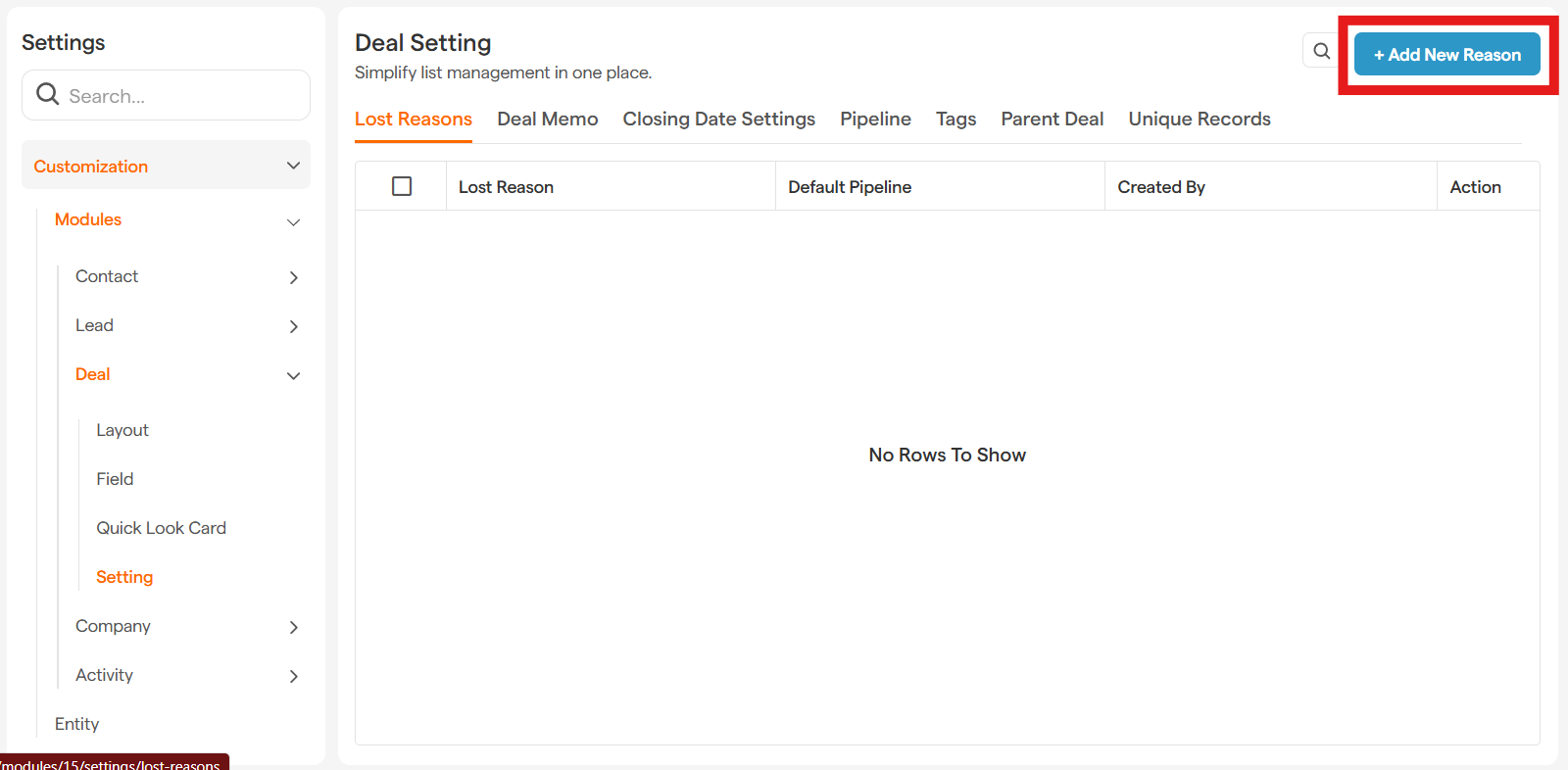Open Quick Look Card under Deal

click(x=161, y=528)
